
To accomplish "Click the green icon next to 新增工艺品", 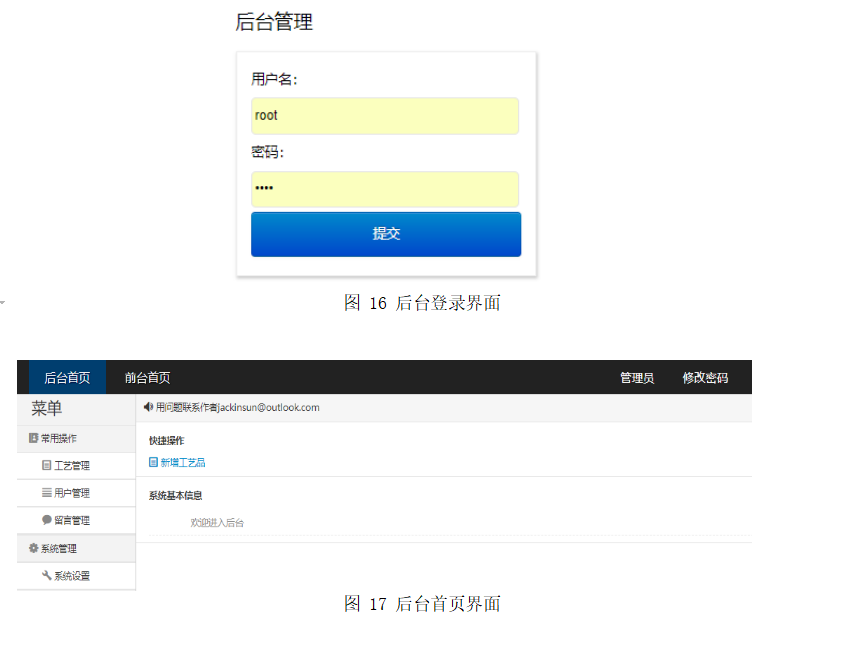I will pos(150,462).
